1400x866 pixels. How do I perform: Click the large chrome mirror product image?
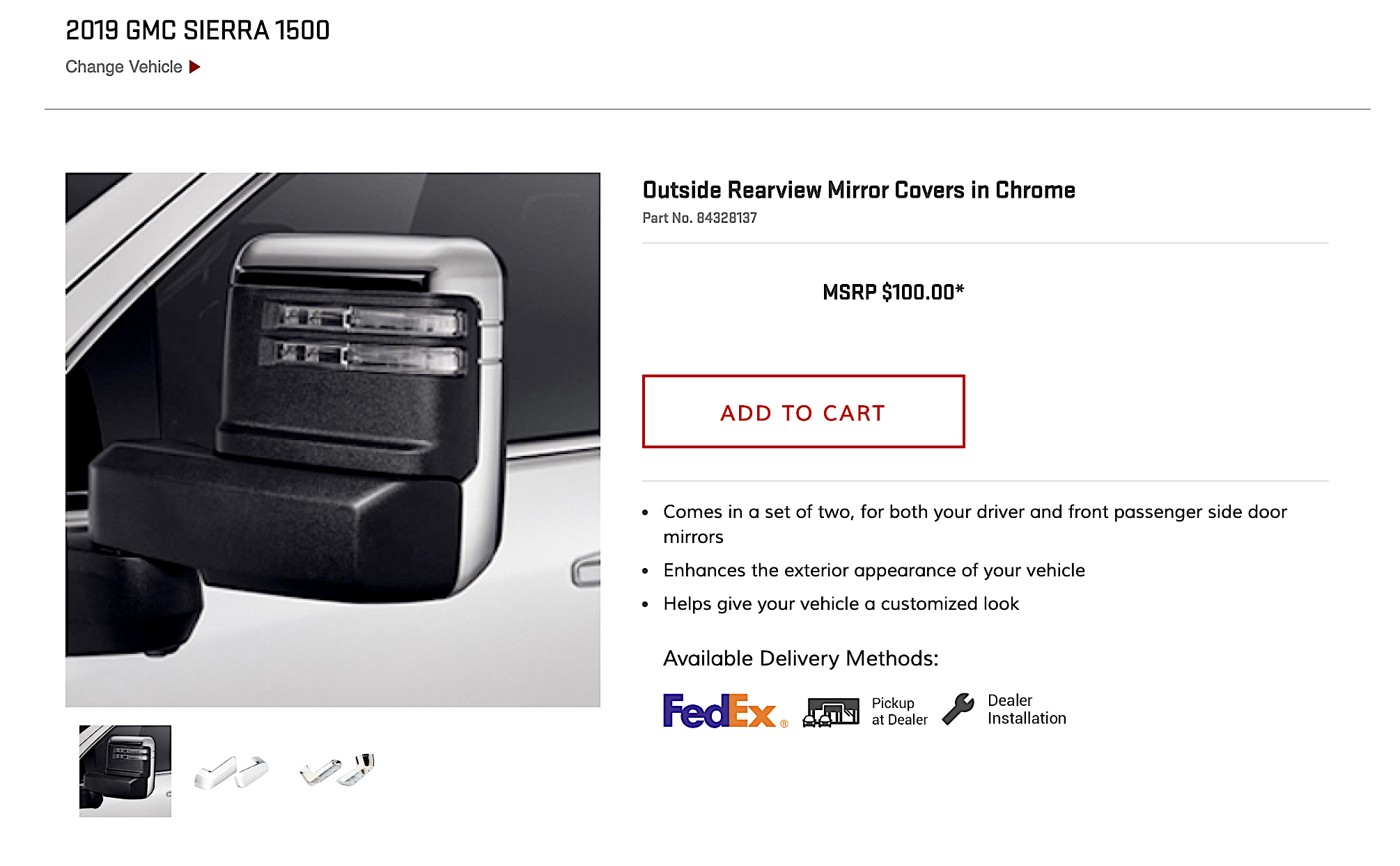point(333,440)
